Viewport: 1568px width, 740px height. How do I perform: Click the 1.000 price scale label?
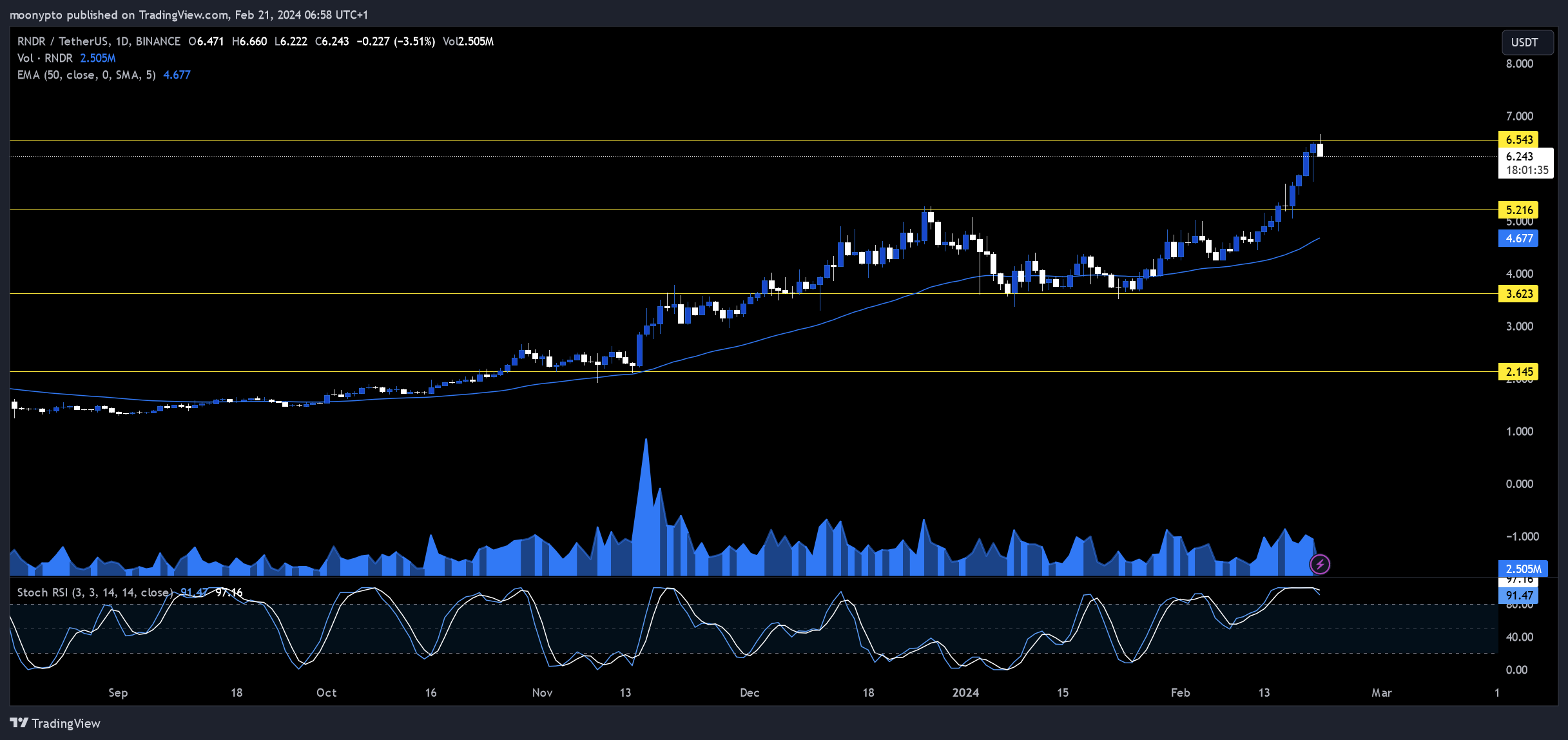point(1520,432)
